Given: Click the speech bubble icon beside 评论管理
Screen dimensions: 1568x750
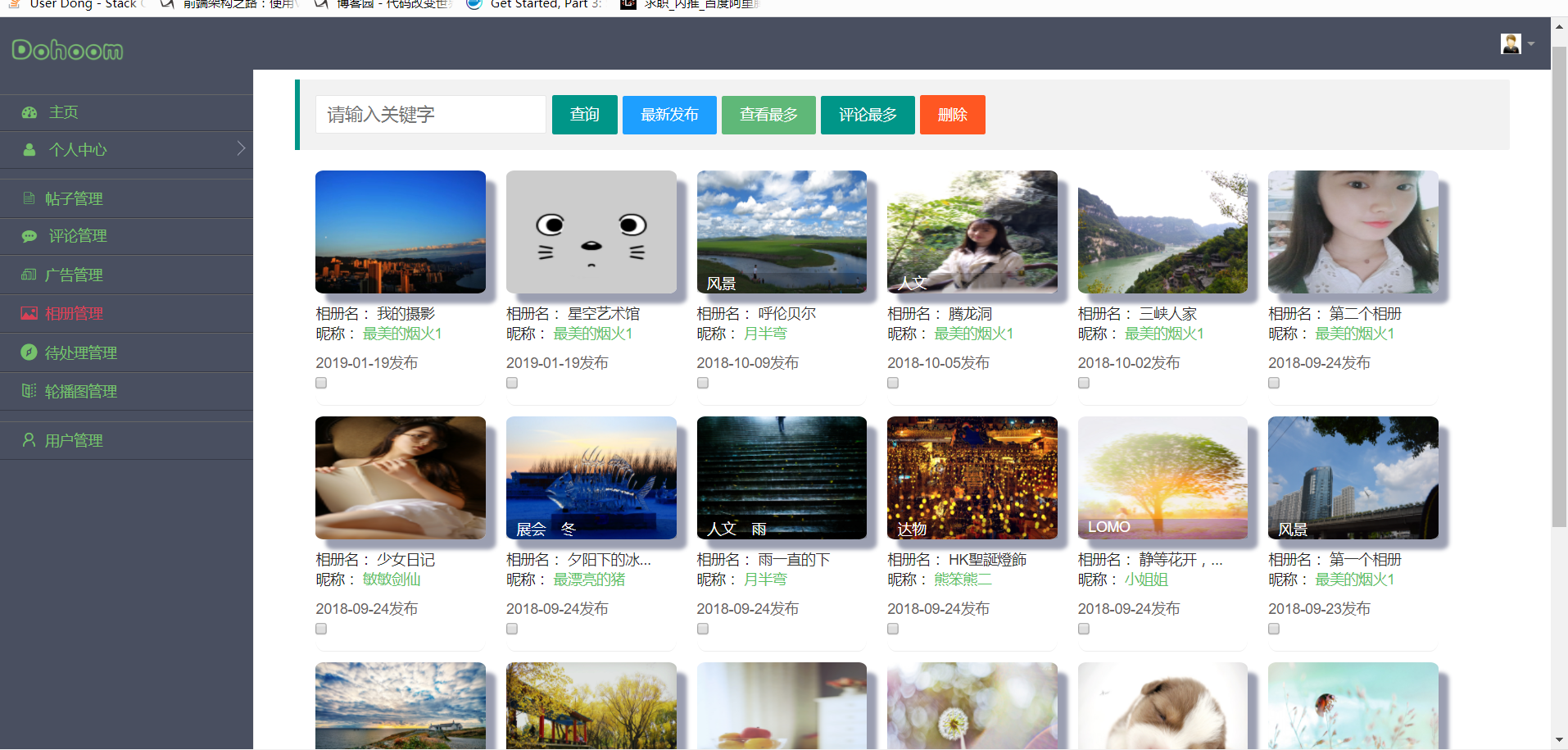Looking at the screenshot, I should pyautogui.click(x=29, y=236).
